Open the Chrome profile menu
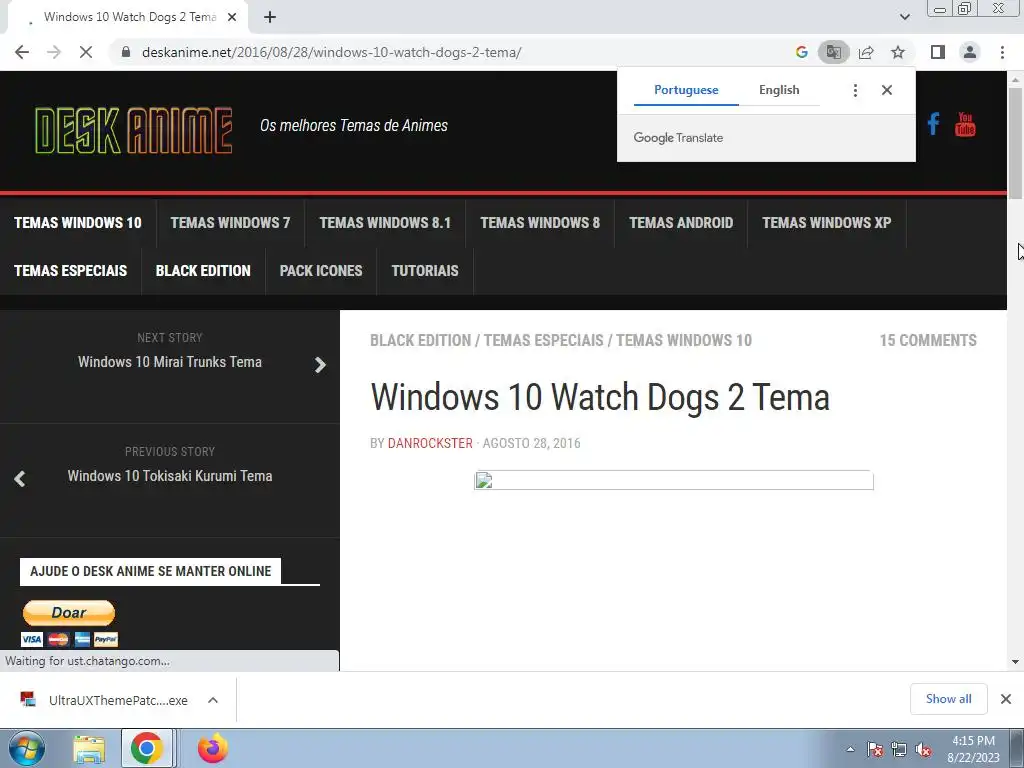 [x=970, y=52]
